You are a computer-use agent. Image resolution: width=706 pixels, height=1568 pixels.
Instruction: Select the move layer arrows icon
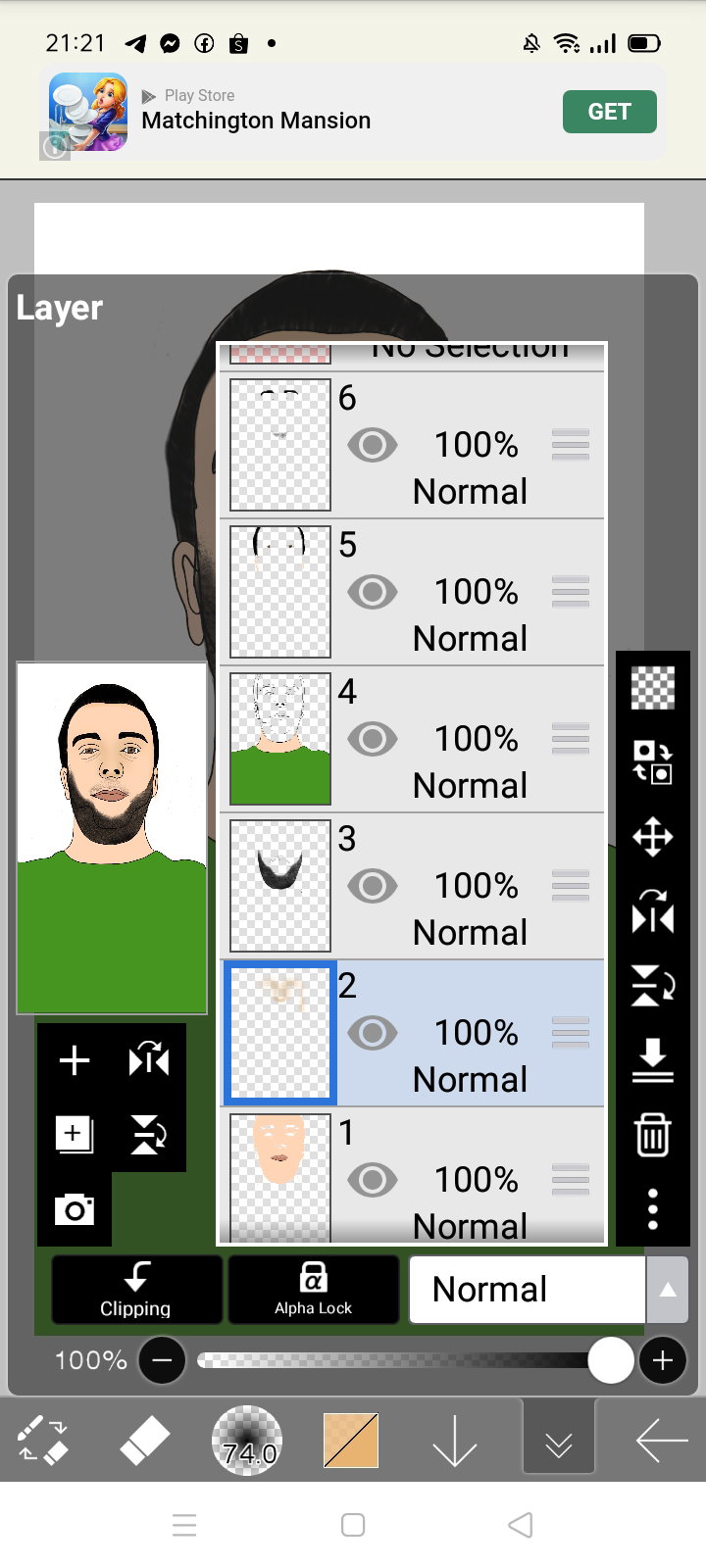[652, 838]
